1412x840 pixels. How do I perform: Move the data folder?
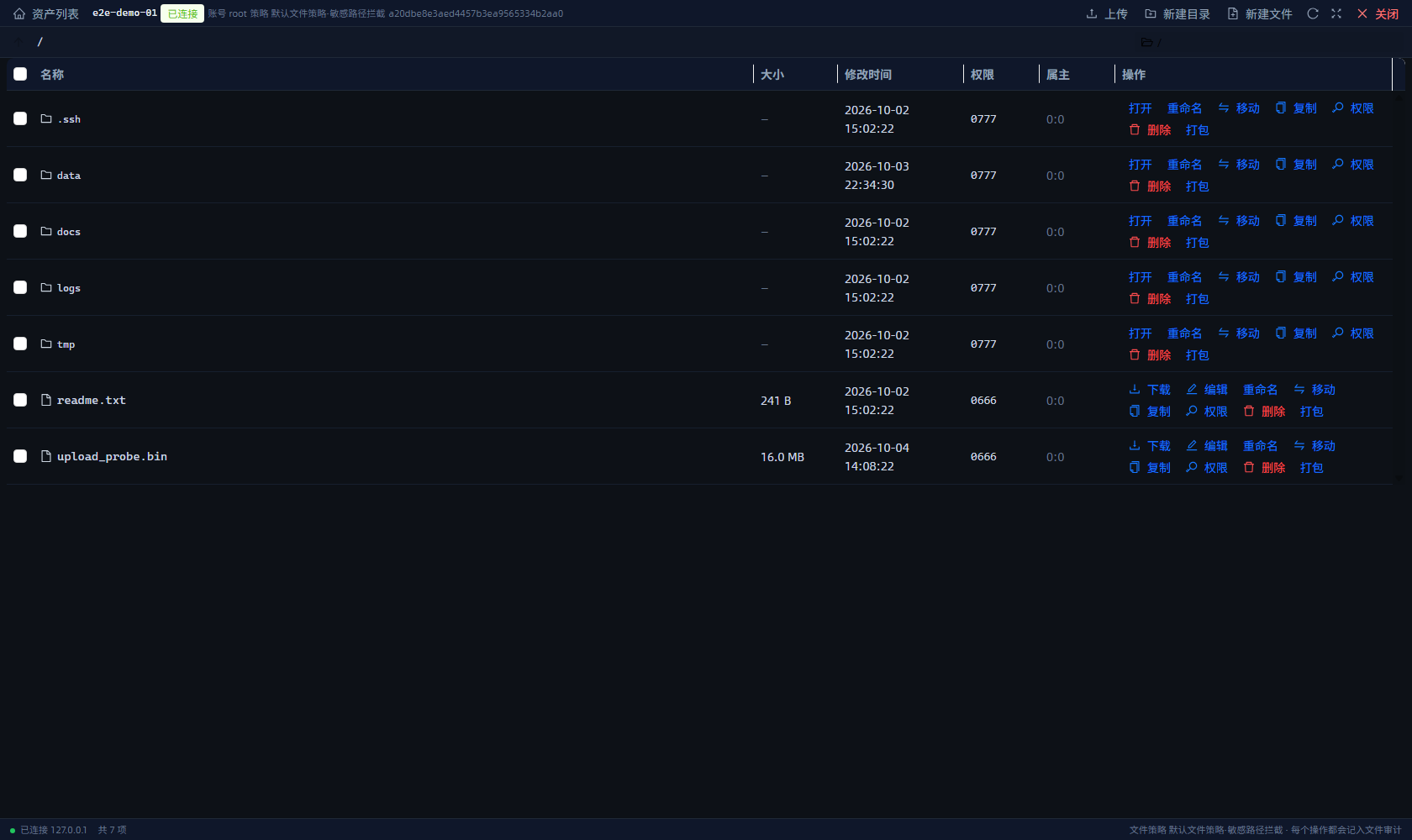1239,165
